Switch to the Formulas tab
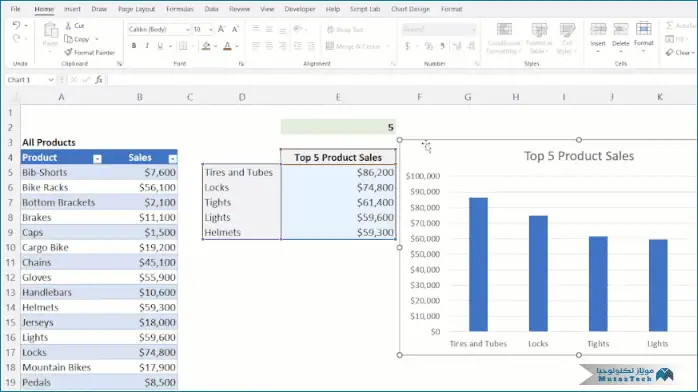 (180, 9)
